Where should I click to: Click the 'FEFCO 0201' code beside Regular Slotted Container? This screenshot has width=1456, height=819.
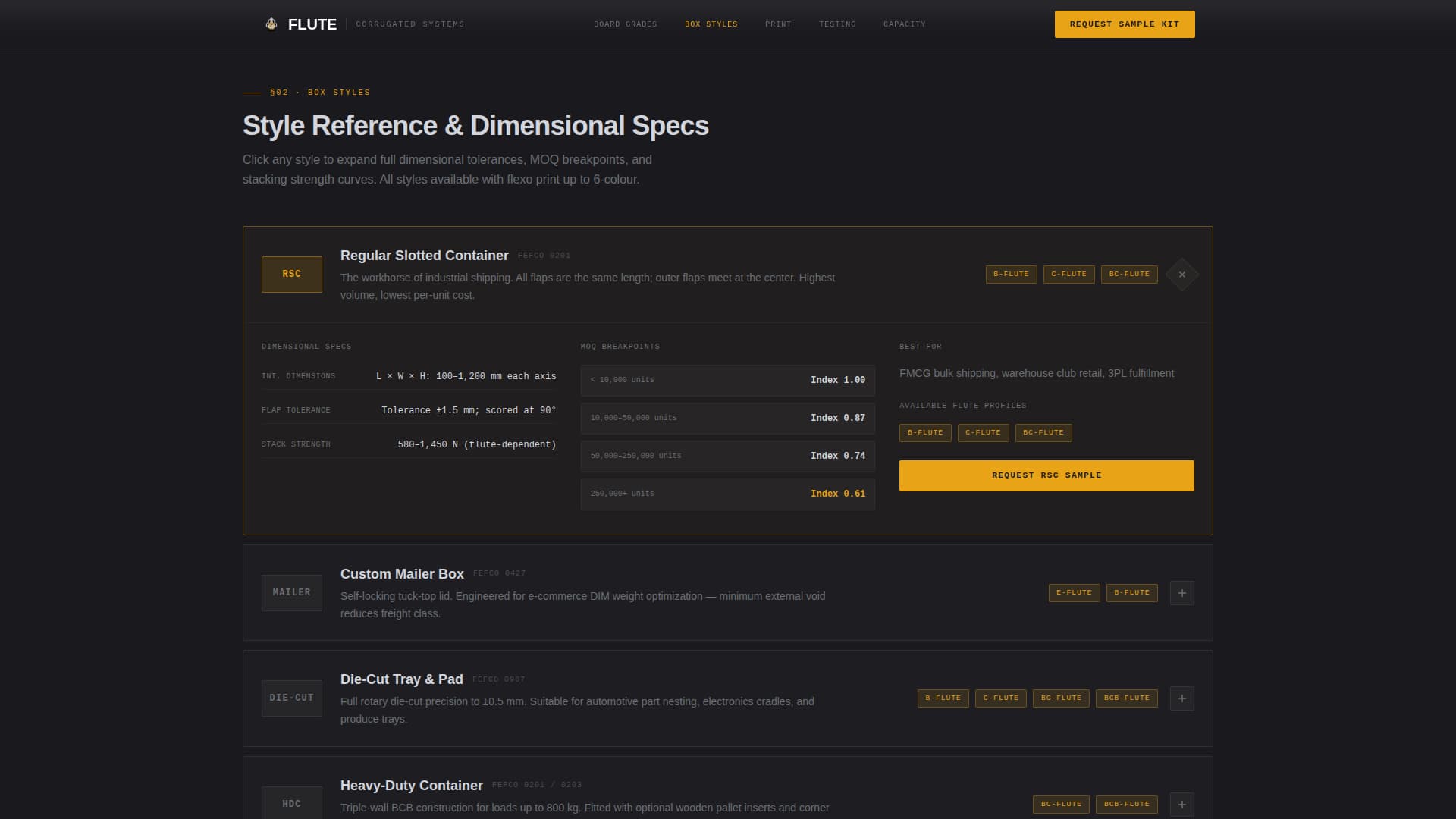(x=544, y=256)
